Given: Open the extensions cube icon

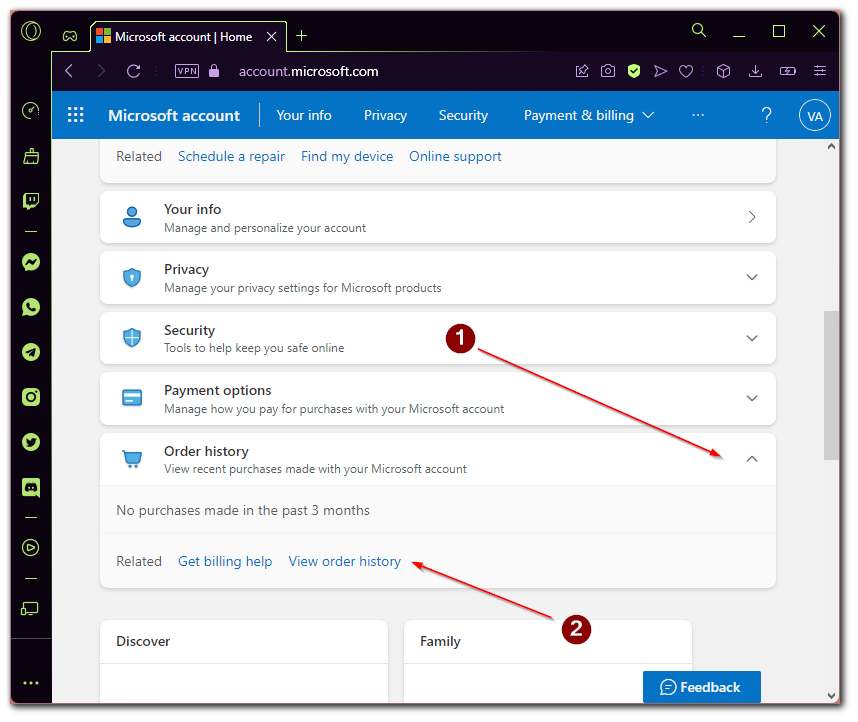Looking at the screenshot, I should [x=723, y=71].
